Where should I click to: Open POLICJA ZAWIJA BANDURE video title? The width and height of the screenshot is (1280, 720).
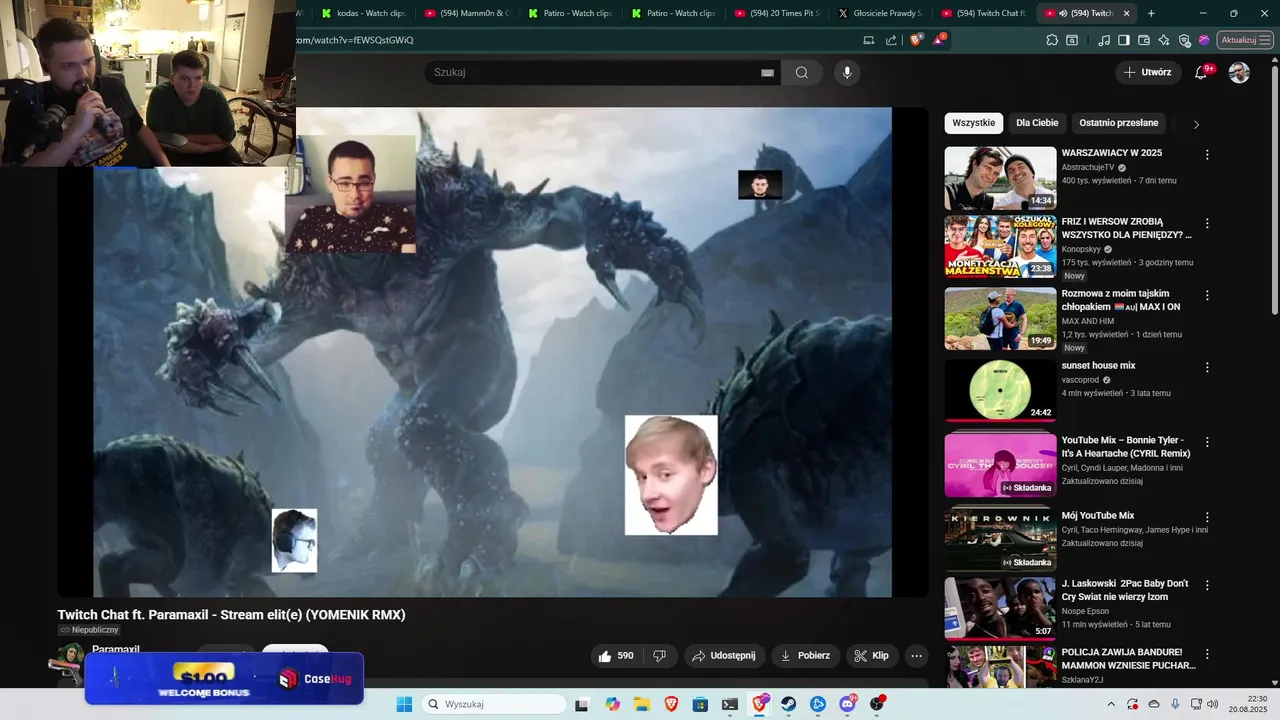coord(1128,659)
